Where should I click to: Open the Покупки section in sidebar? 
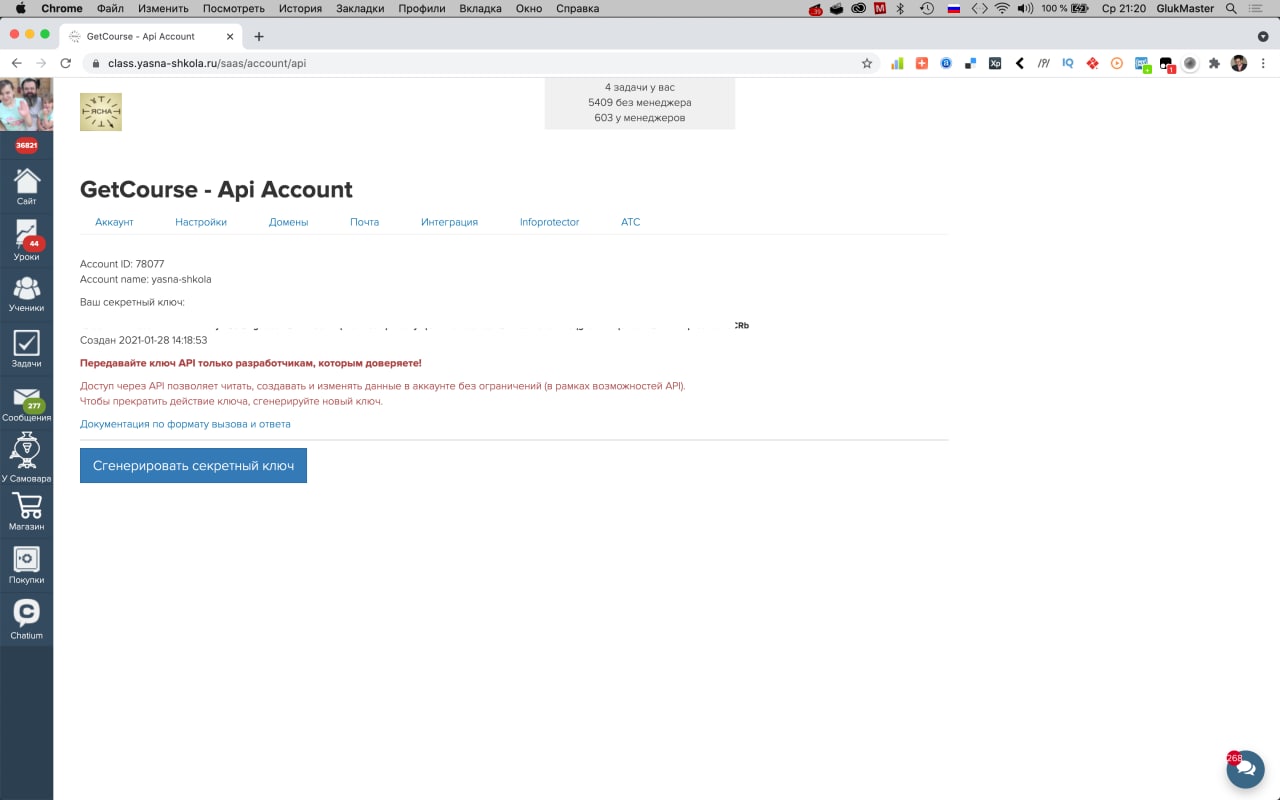point(26,565)
